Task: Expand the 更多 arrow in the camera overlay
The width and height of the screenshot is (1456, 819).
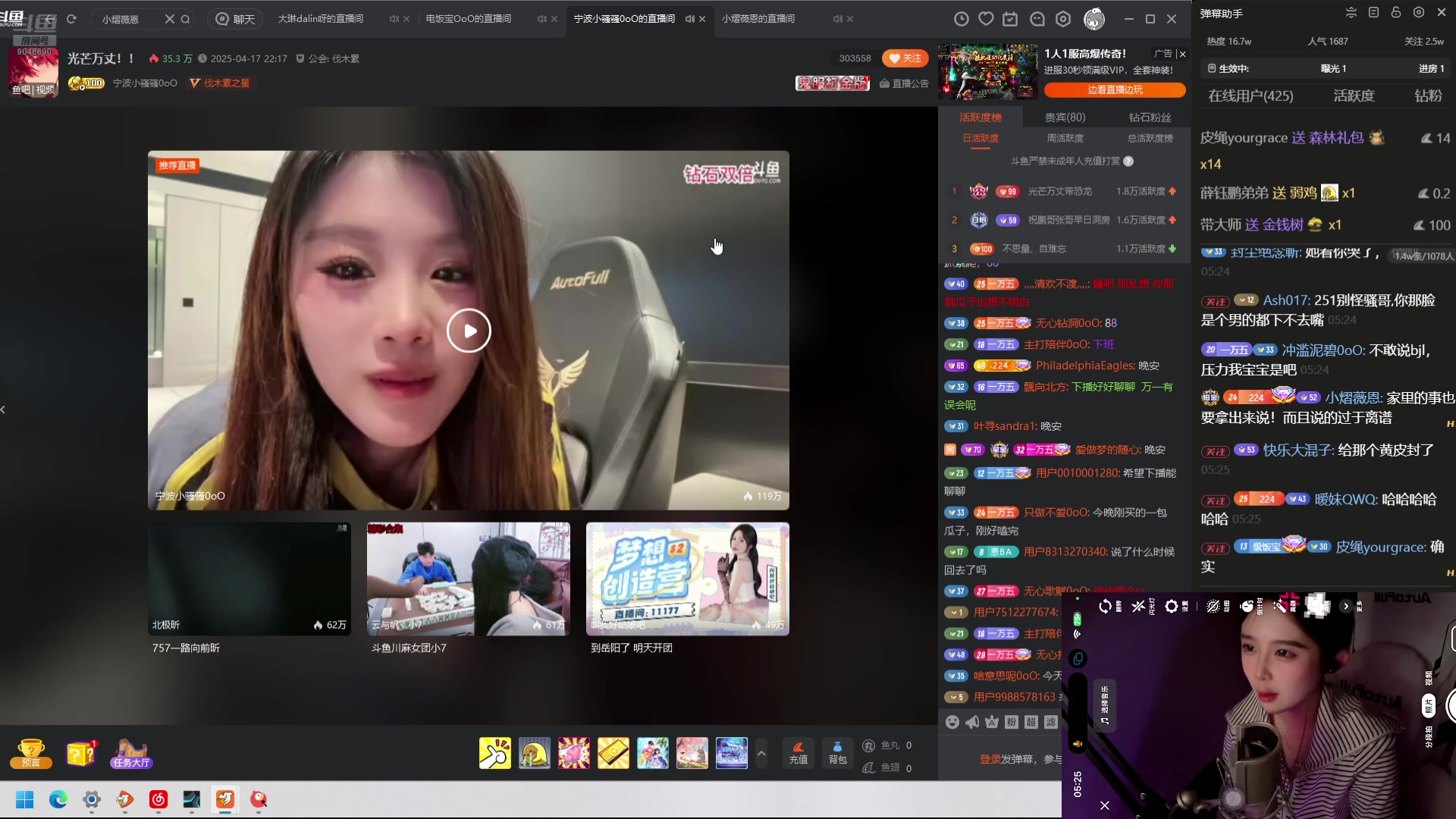Action: (x=1346, y=606)
